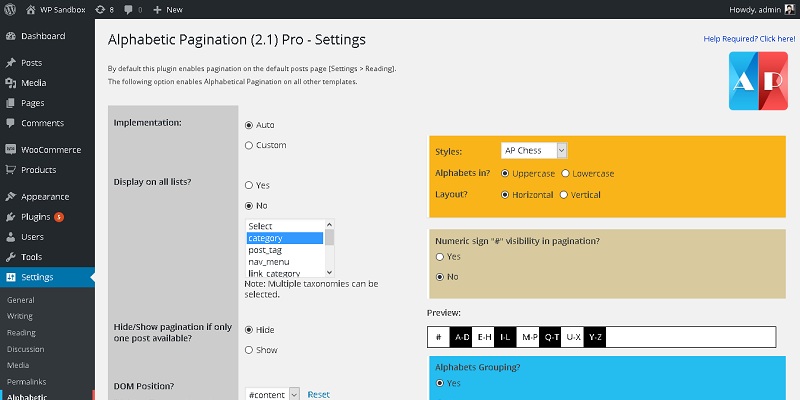800x400 pixels.
Task: Click the Pages icon in sidebar
Action: click(10, 103)
